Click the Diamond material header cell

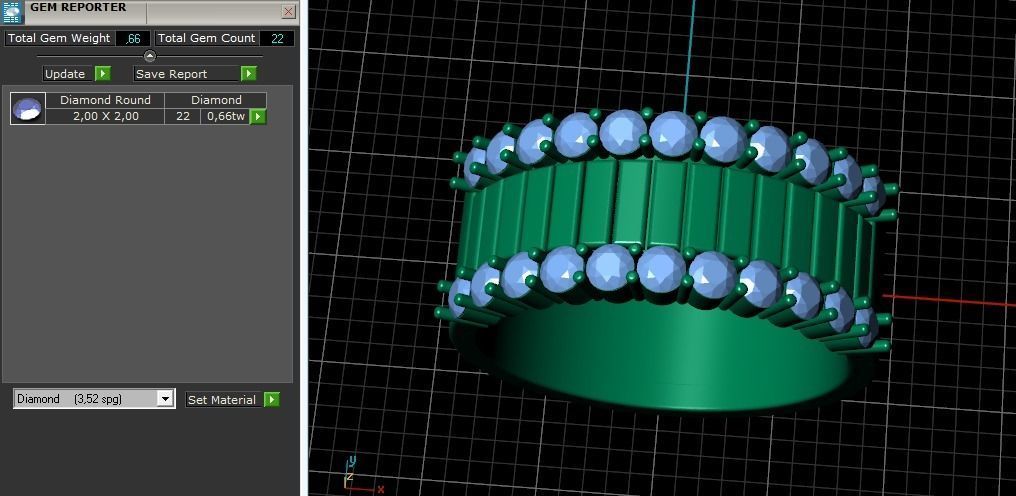click(216, 100)
